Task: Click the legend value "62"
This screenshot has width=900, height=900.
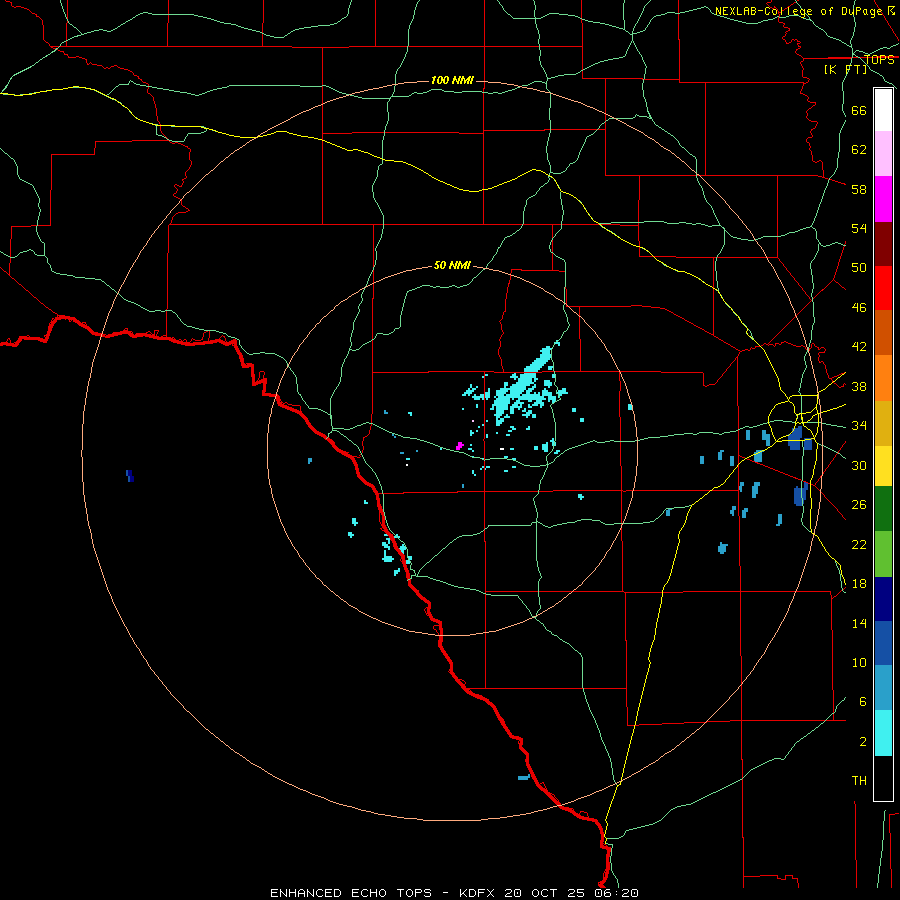Action: [x=859, y=150]
